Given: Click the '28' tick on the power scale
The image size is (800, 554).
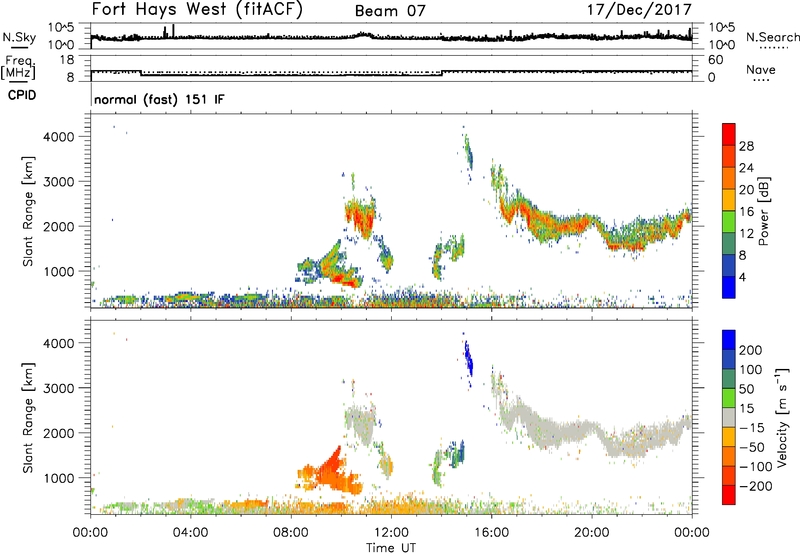Looking at the screenshot, I should click(x=746, y=146).
